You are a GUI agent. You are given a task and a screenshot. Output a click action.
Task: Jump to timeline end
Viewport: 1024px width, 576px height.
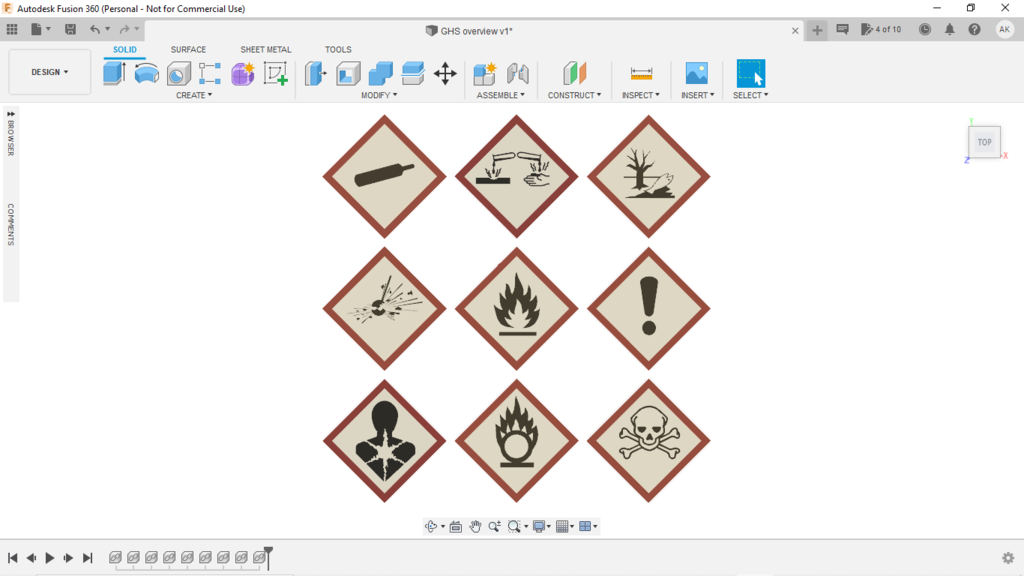(x=88, y=558)
